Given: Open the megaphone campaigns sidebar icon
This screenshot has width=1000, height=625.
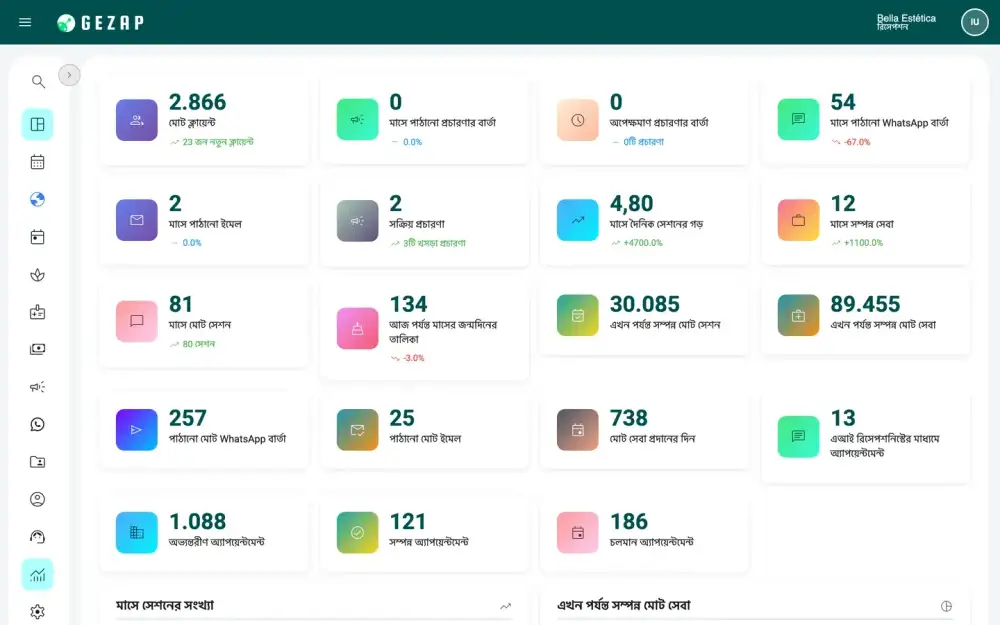Looking at the screenshot, I should (x=38, y=387).
